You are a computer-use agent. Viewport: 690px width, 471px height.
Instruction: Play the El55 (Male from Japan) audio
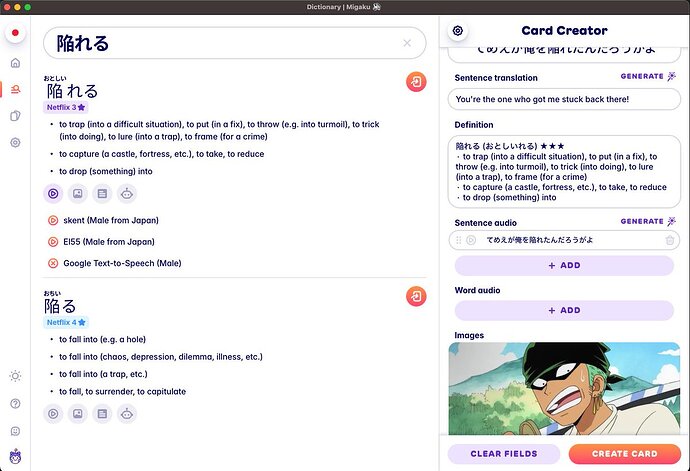coord(53,242)
